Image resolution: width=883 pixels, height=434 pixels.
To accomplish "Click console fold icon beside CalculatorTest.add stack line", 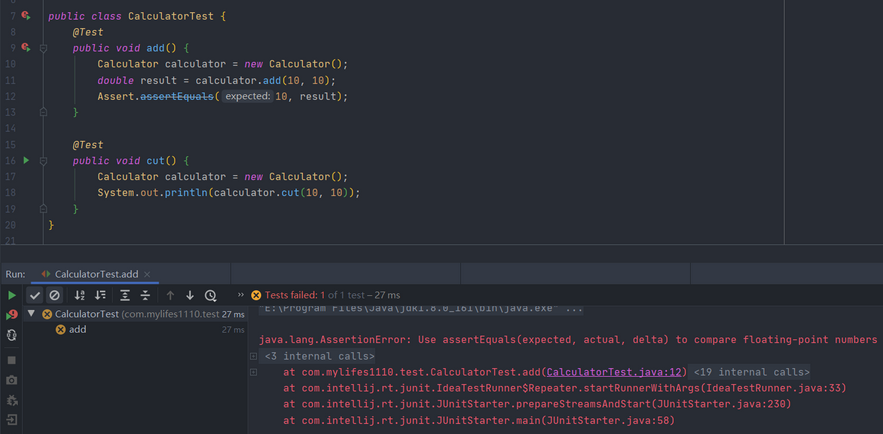I will [253, 372].
